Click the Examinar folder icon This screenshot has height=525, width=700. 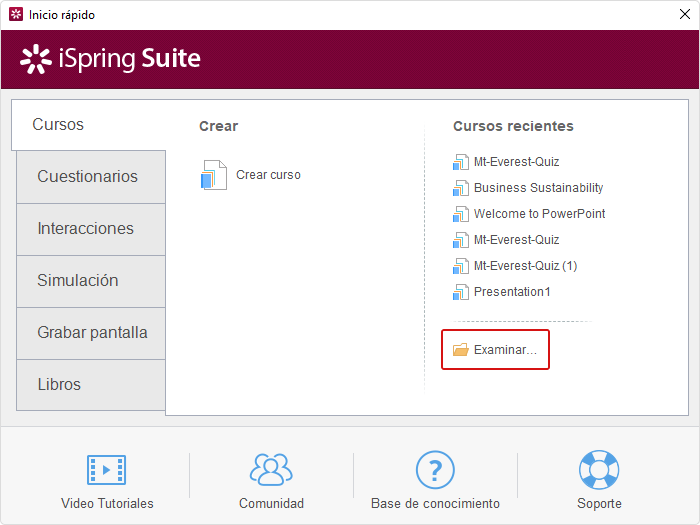coord(461,350)
